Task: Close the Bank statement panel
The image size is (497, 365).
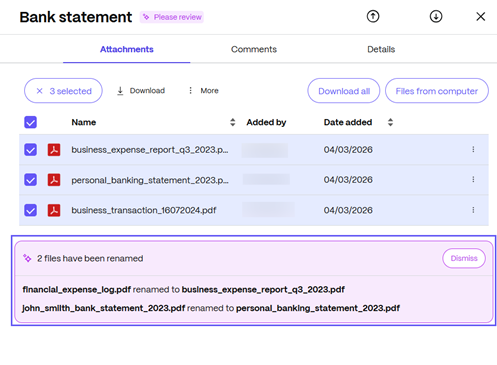Action: click(480, 16)
